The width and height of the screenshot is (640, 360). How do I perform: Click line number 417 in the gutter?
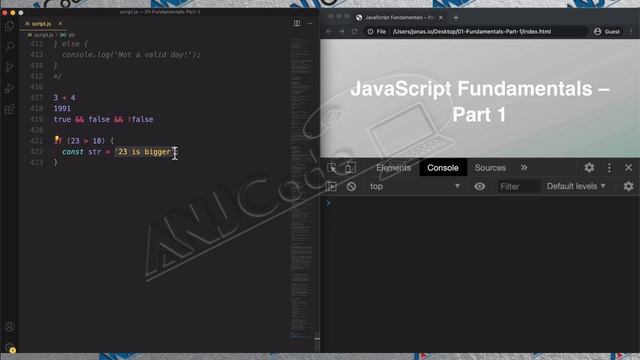point(36,98)
